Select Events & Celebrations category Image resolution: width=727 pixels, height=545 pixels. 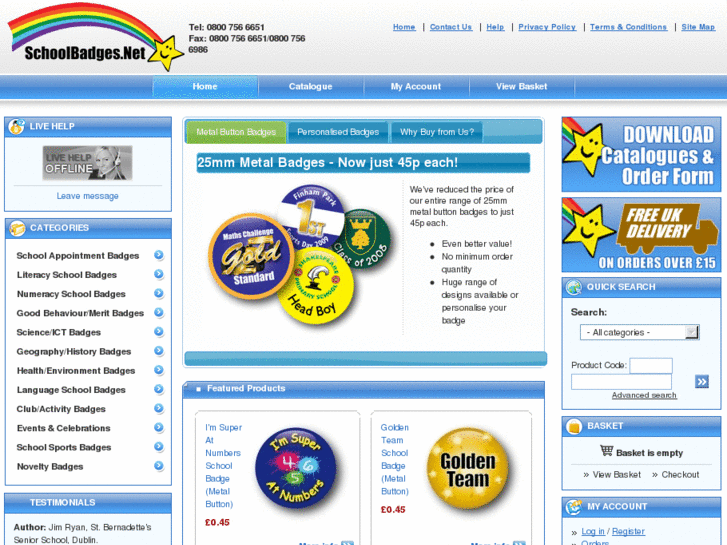[x=64, y=428]
